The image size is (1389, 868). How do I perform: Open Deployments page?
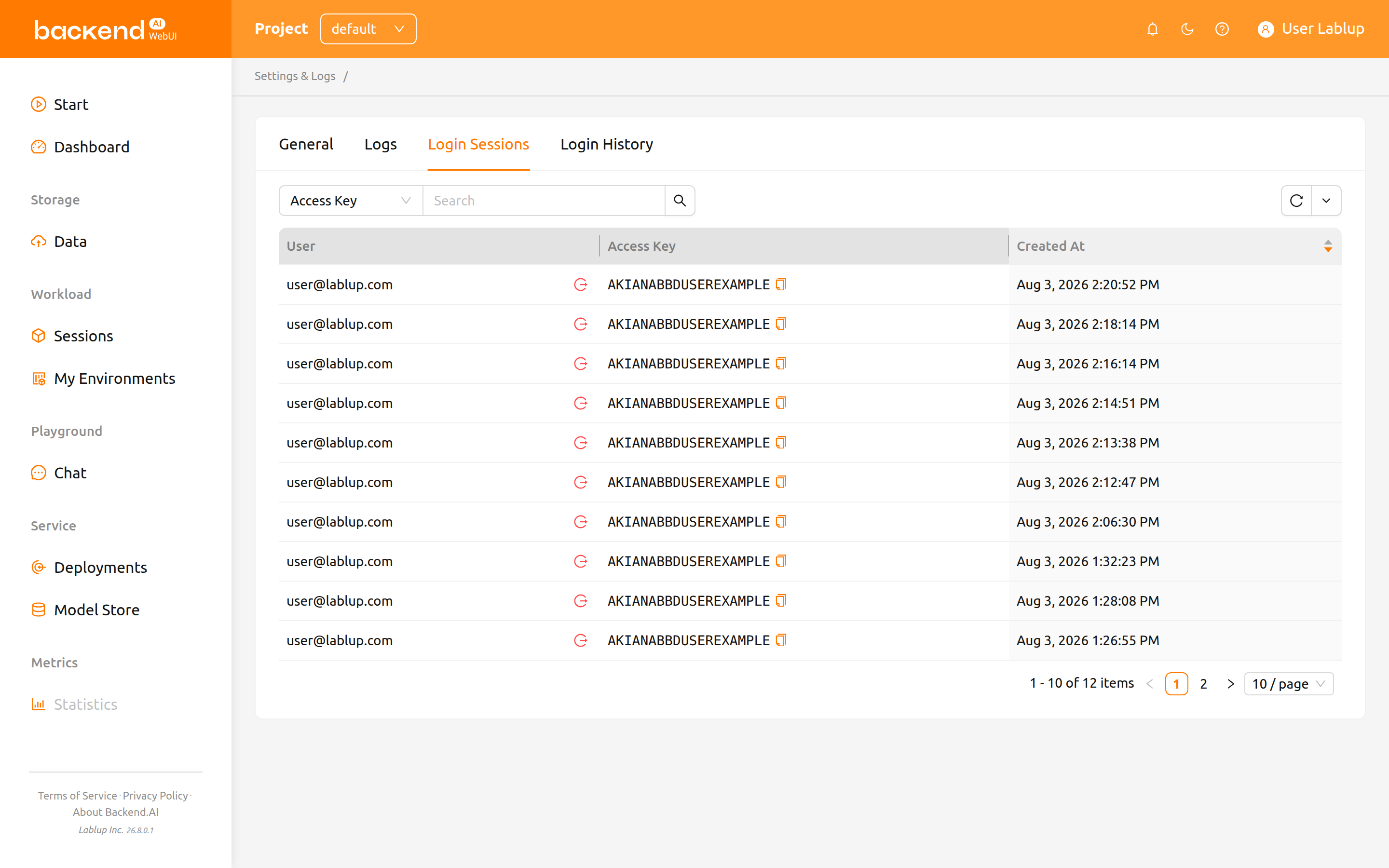[89, 568]
